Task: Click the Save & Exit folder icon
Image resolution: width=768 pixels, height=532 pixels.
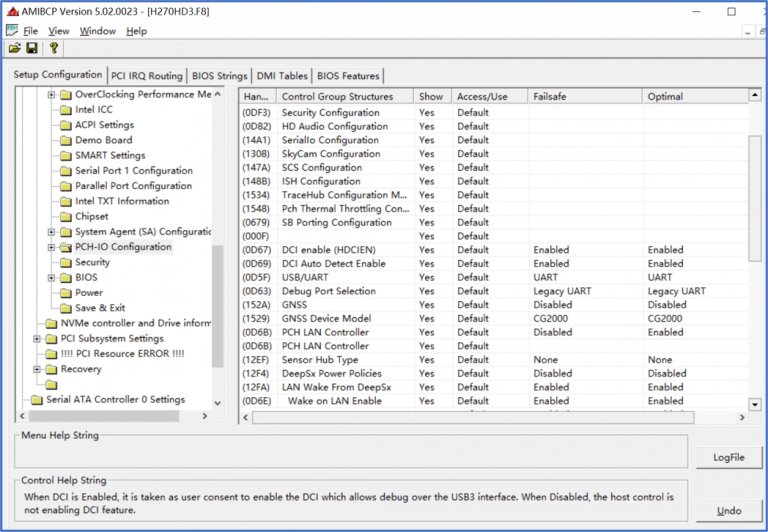Action: (66, 308)
